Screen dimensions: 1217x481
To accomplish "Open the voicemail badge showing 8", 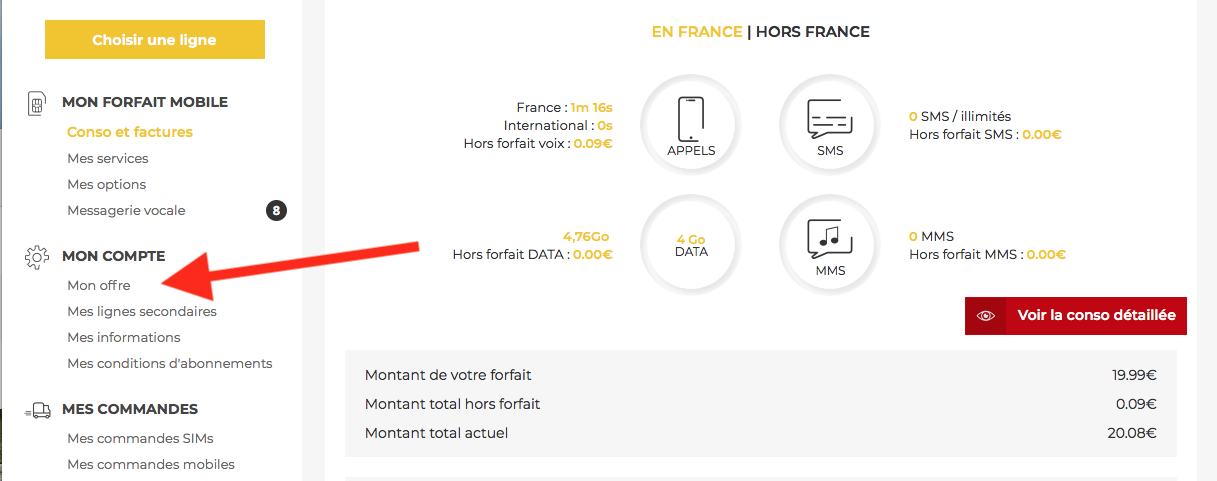I will [276, 211].
